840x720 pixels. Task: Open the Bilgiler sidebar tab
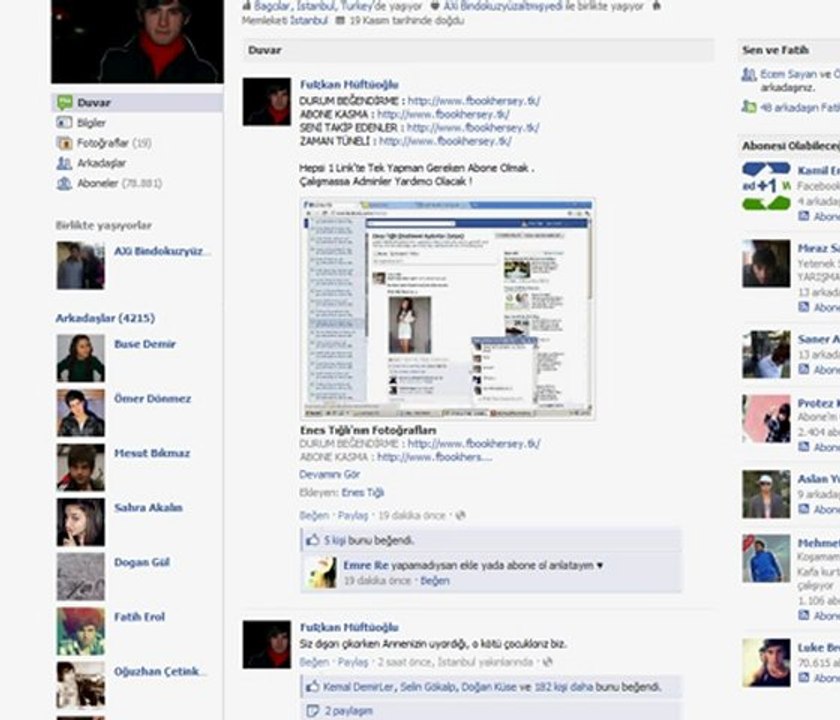91,123
